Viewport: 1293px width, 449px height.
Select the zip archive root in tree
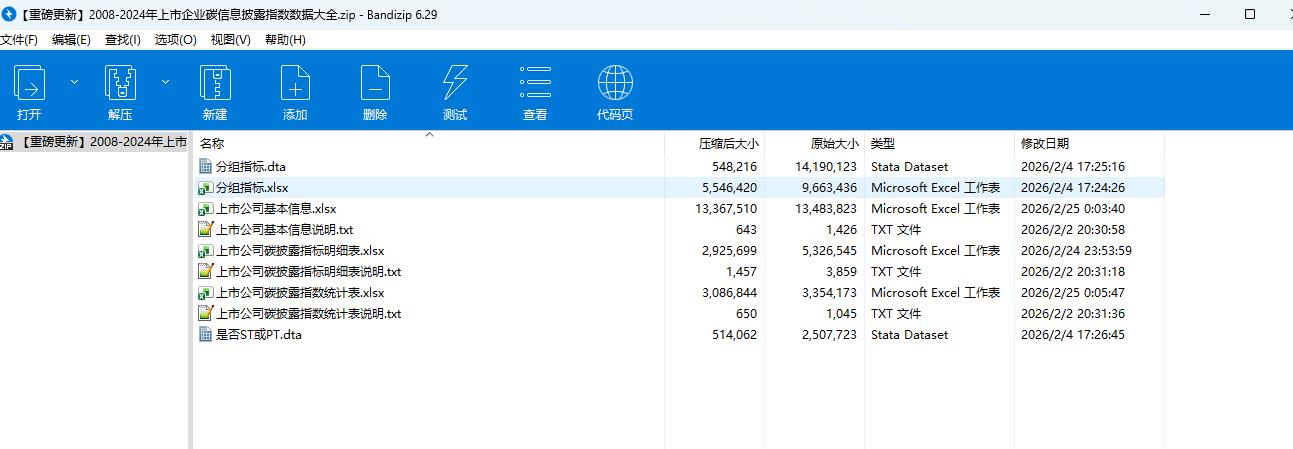[x=94, y=142]
